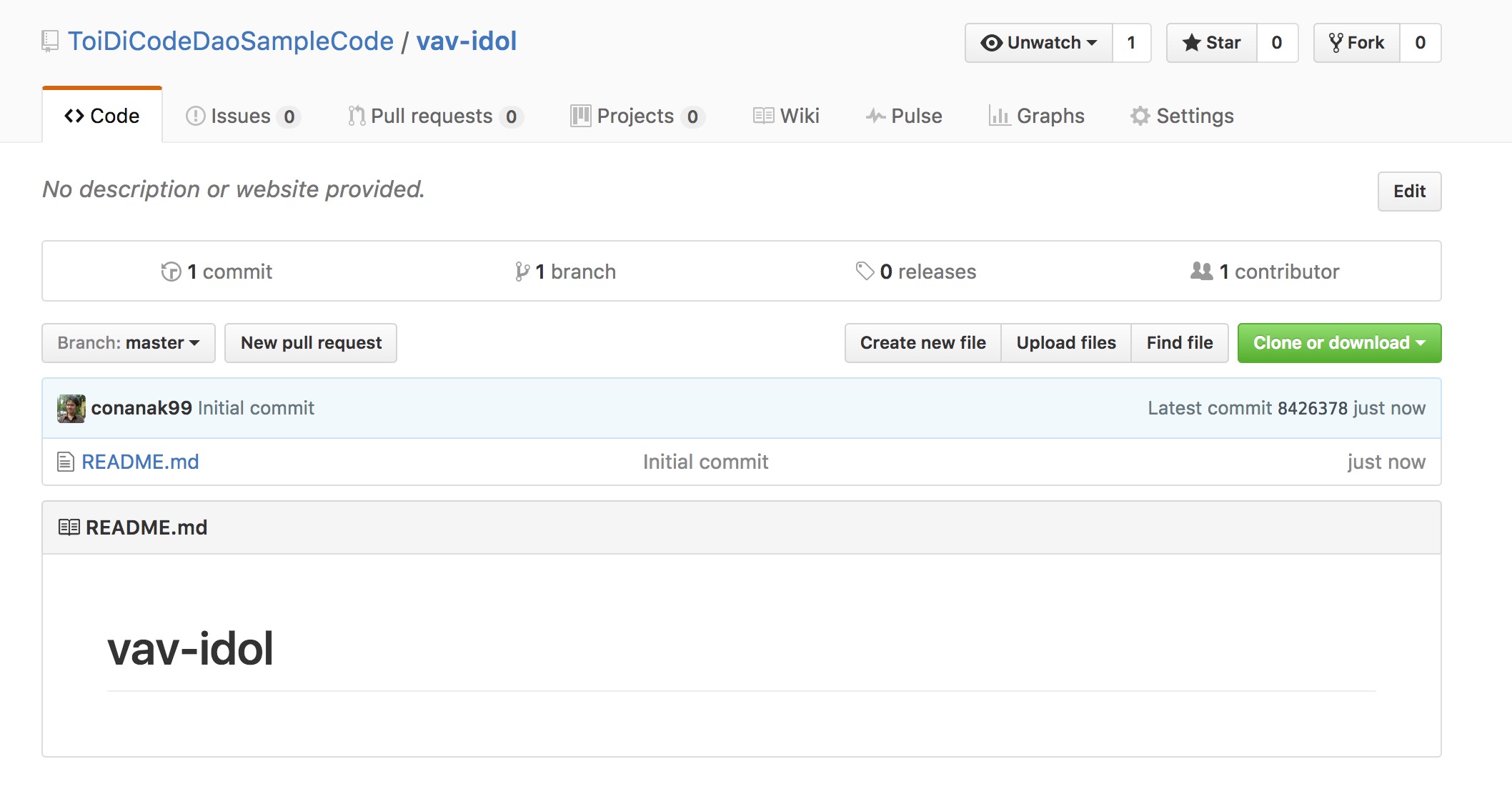Click the README.md file document icon
1512x789 pixels.
pyautogui.click(x=65, y=462)
